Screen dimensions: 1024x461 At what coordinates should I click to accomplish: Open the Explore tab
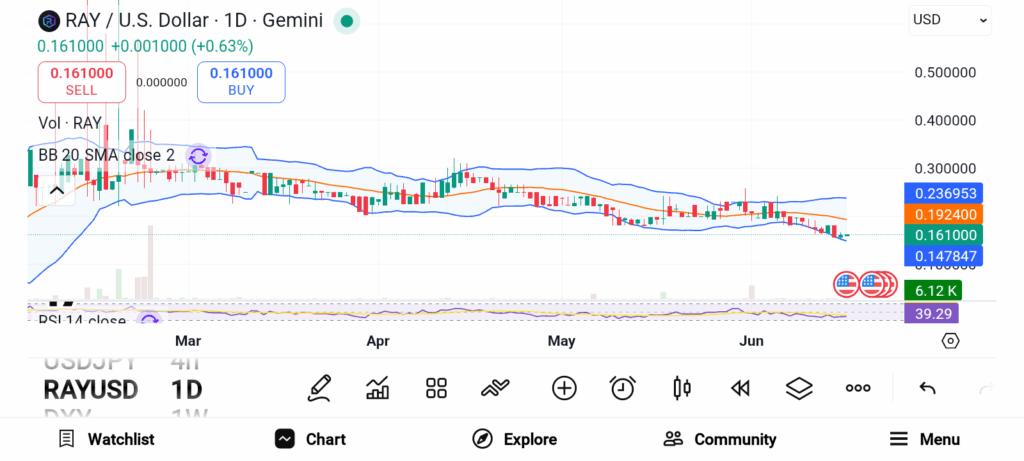514,439
